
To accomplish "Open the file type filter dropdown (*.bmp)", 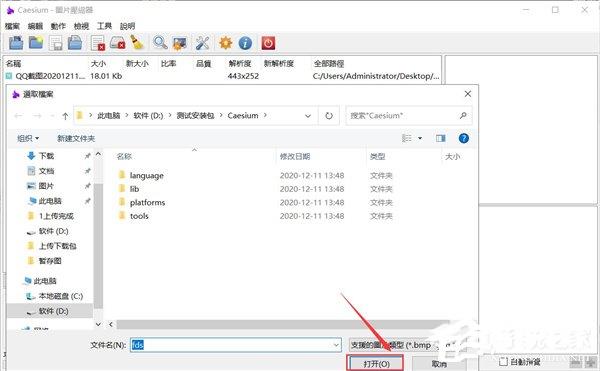I will pyautogui.click(x=402, y=345).
